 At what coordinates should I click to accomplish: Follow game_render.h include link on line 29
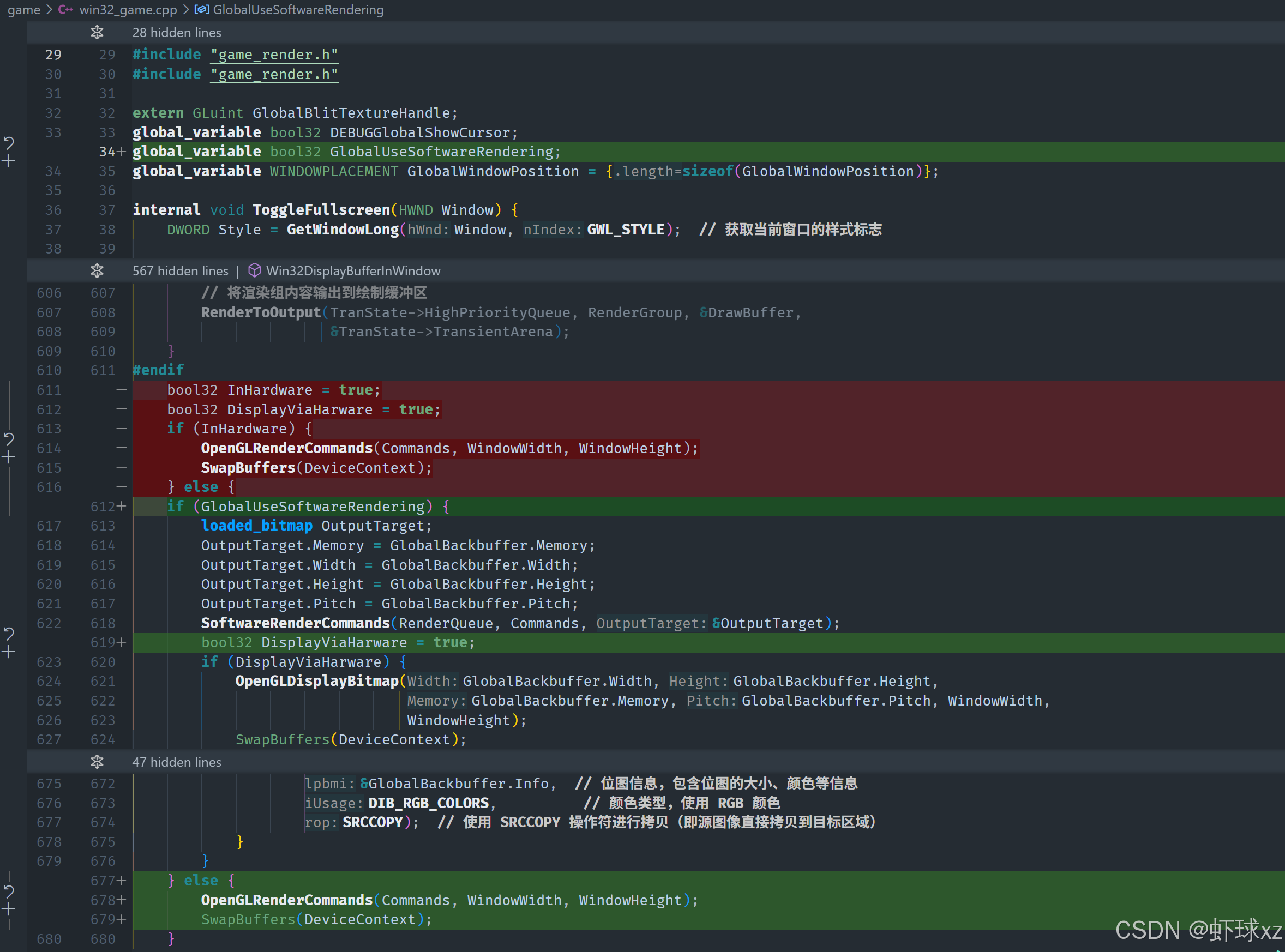click(274, 55)
